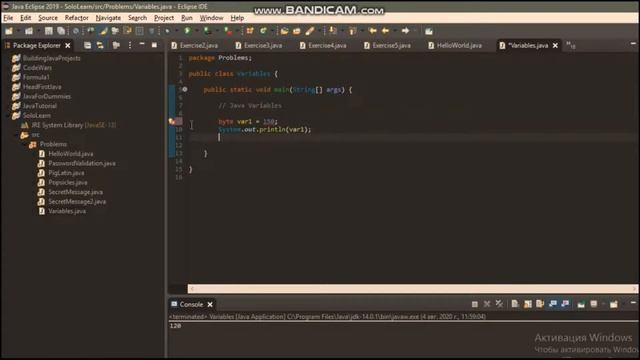Click Collapse All in Package Explorer

pos(87,45)
